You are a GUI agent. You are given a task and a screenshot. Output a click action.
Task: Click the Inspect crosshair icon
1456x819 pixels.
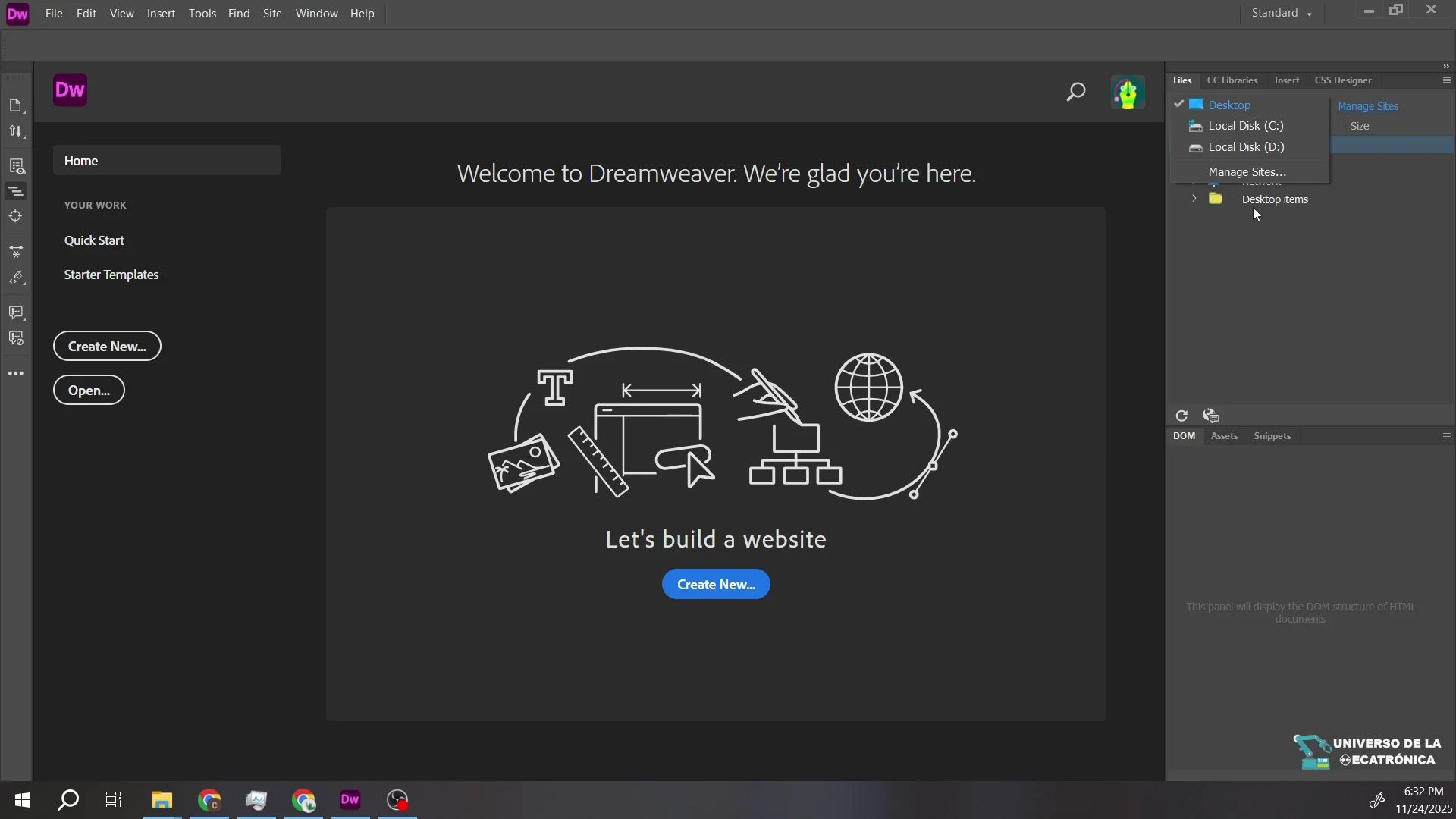pyautogui.click(x=16, y=216)
